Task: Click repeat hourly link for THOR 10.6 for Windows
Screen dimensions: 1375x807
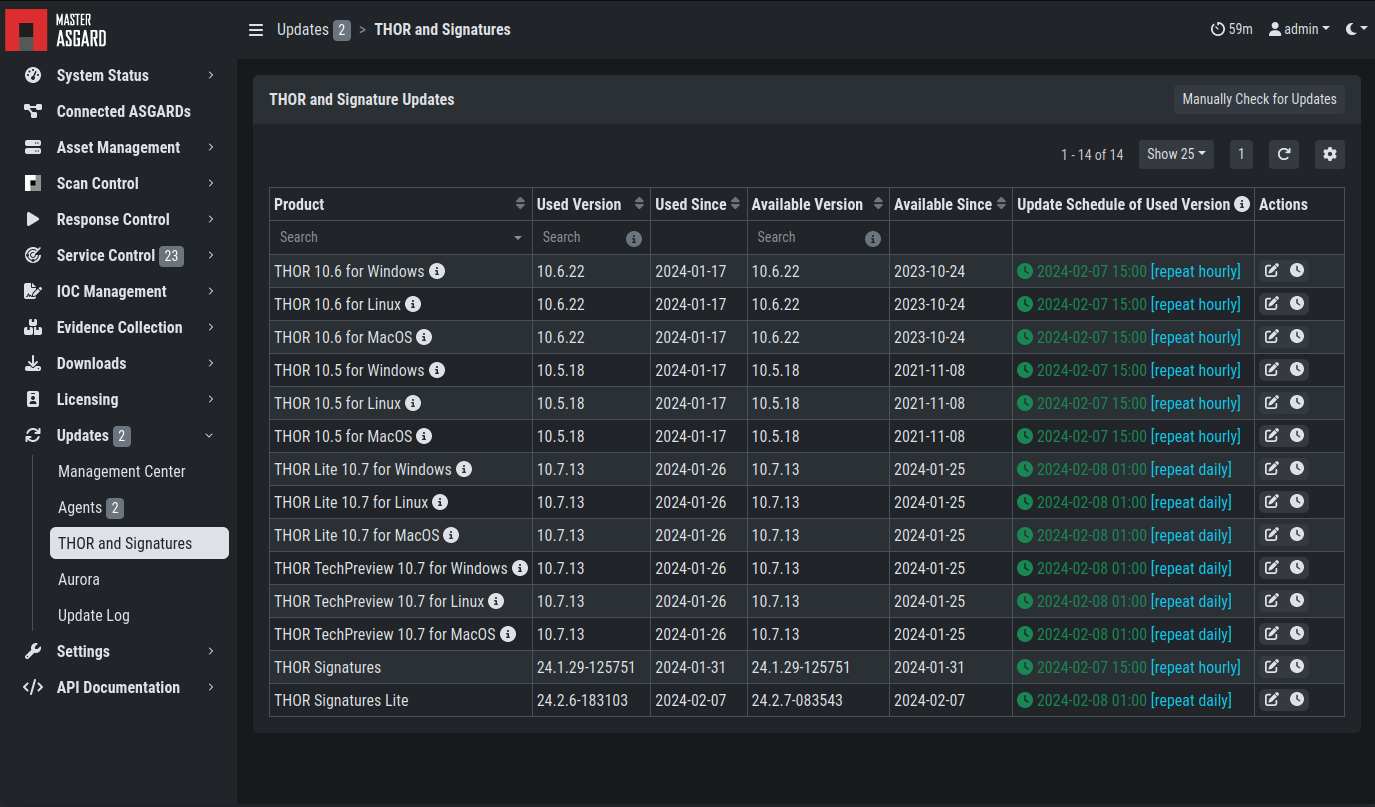Action: coord(1195,271)
